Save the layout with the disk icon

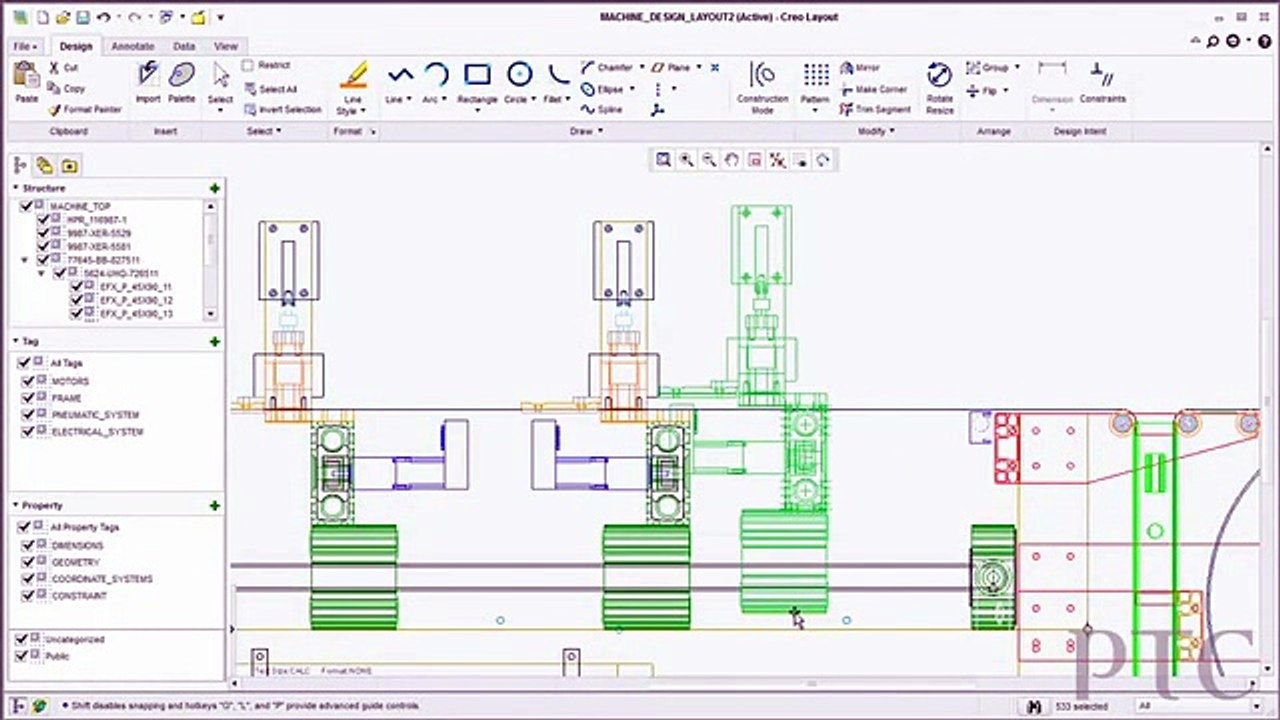[85, 17]
